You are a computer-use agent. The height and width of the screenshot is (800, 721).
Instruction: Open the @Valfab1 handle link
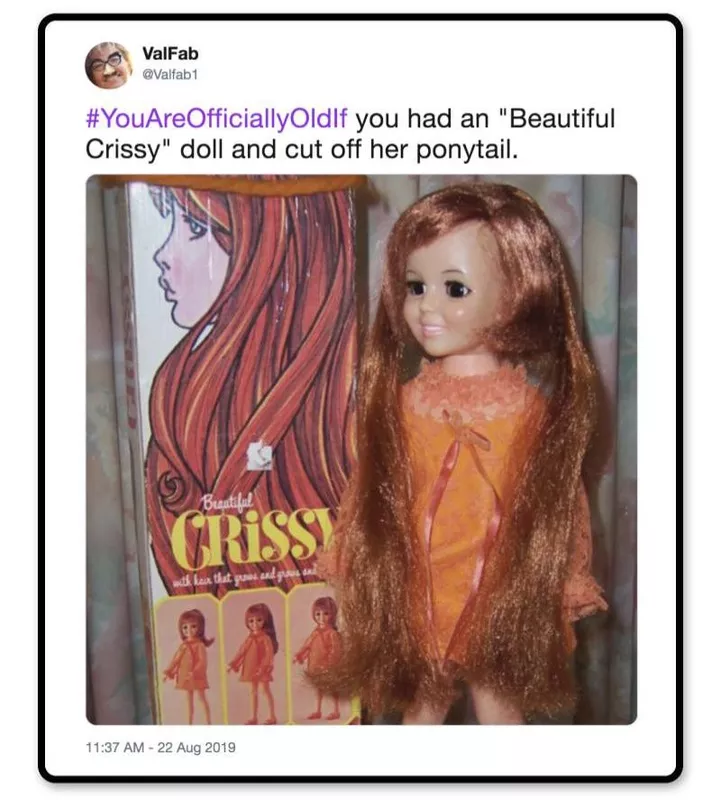coord(169,74)
